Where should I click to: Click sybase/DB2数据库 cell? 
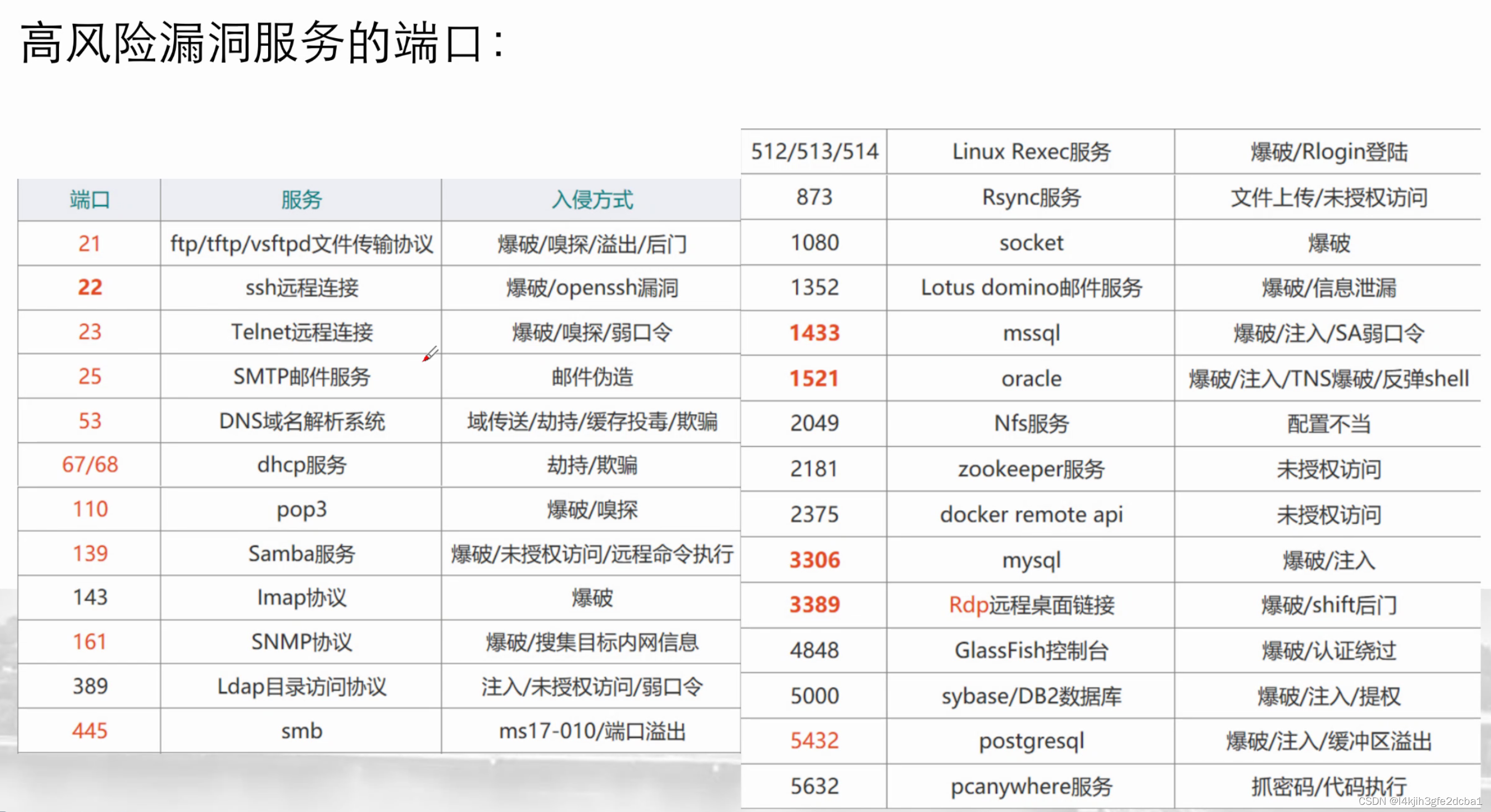pos(1031,696)
